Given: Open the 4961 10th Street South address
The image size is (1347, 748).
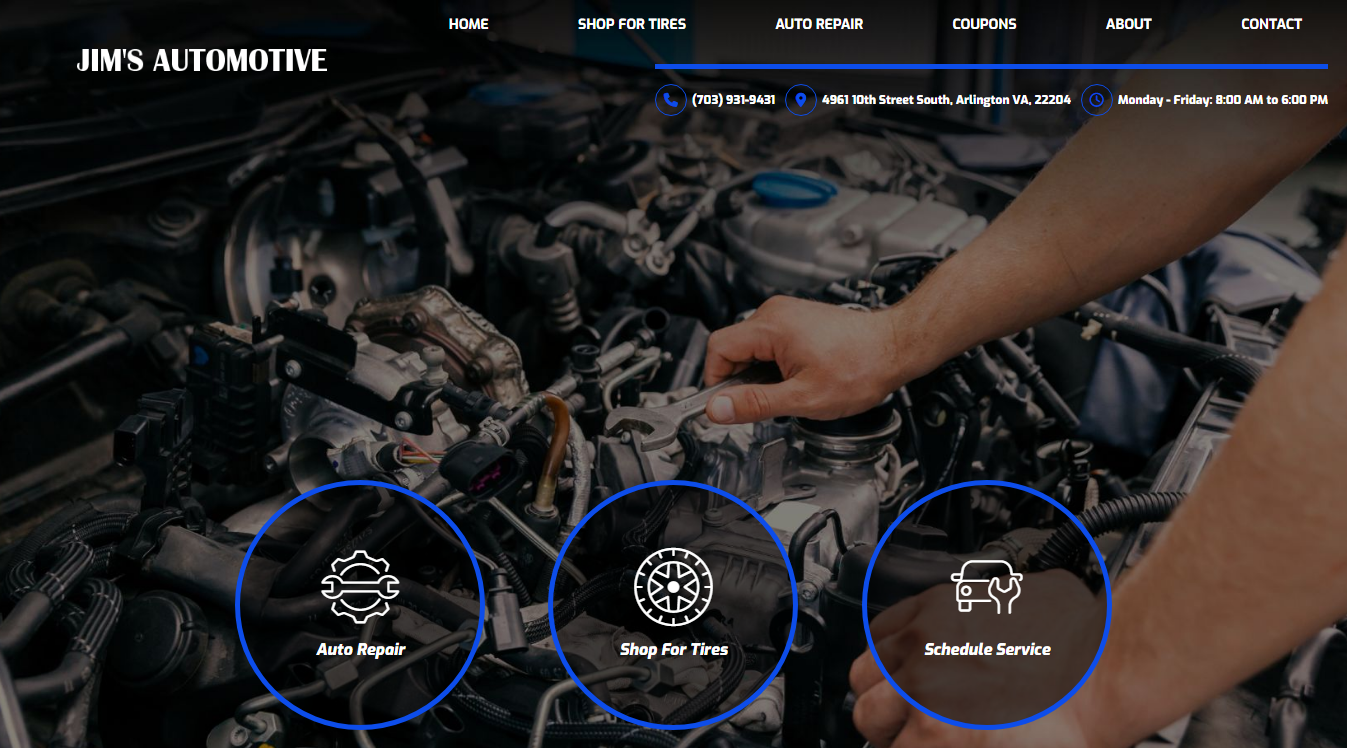Looking at the screenshot, I should click(946, 100).
